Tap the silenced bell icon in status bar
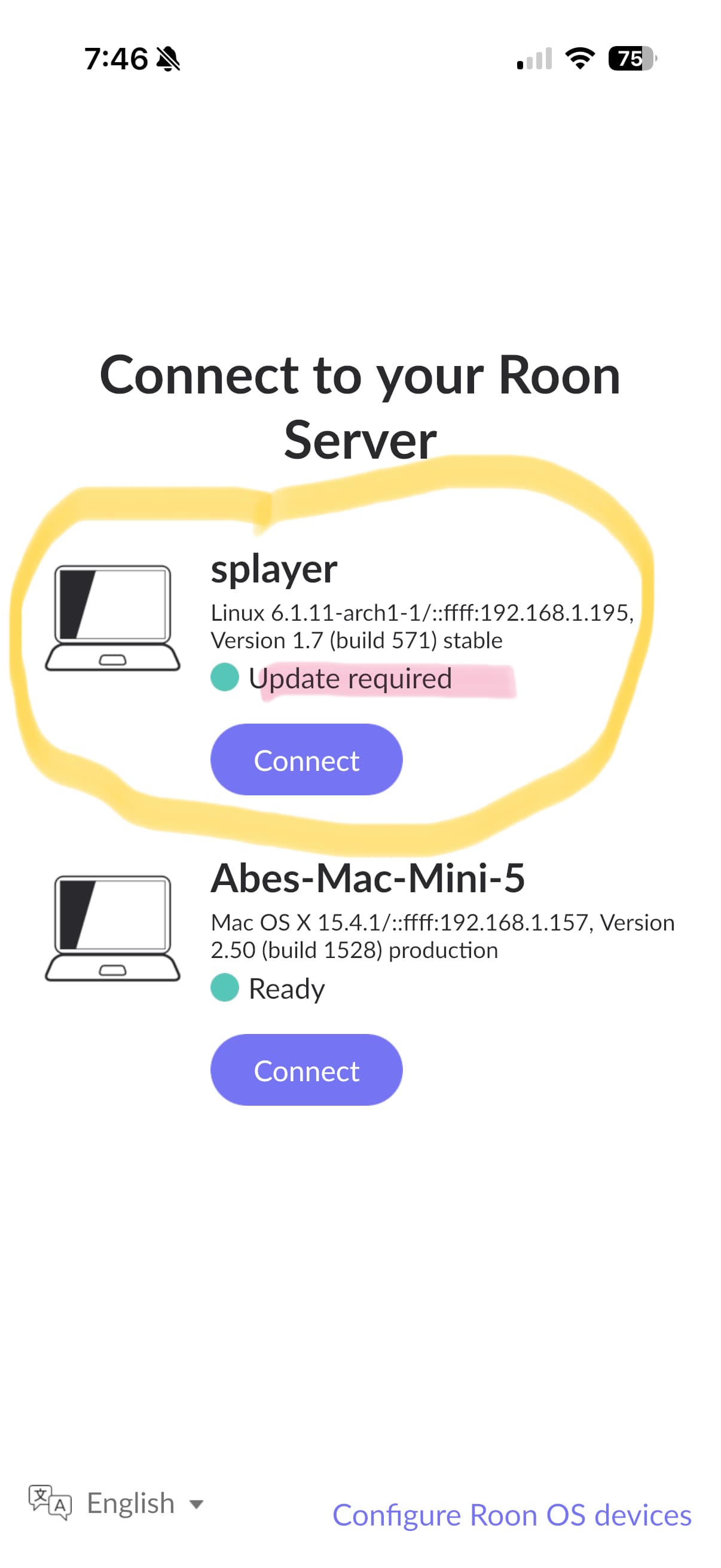Viewport: 721px width, 1568px height. point(168,59)
